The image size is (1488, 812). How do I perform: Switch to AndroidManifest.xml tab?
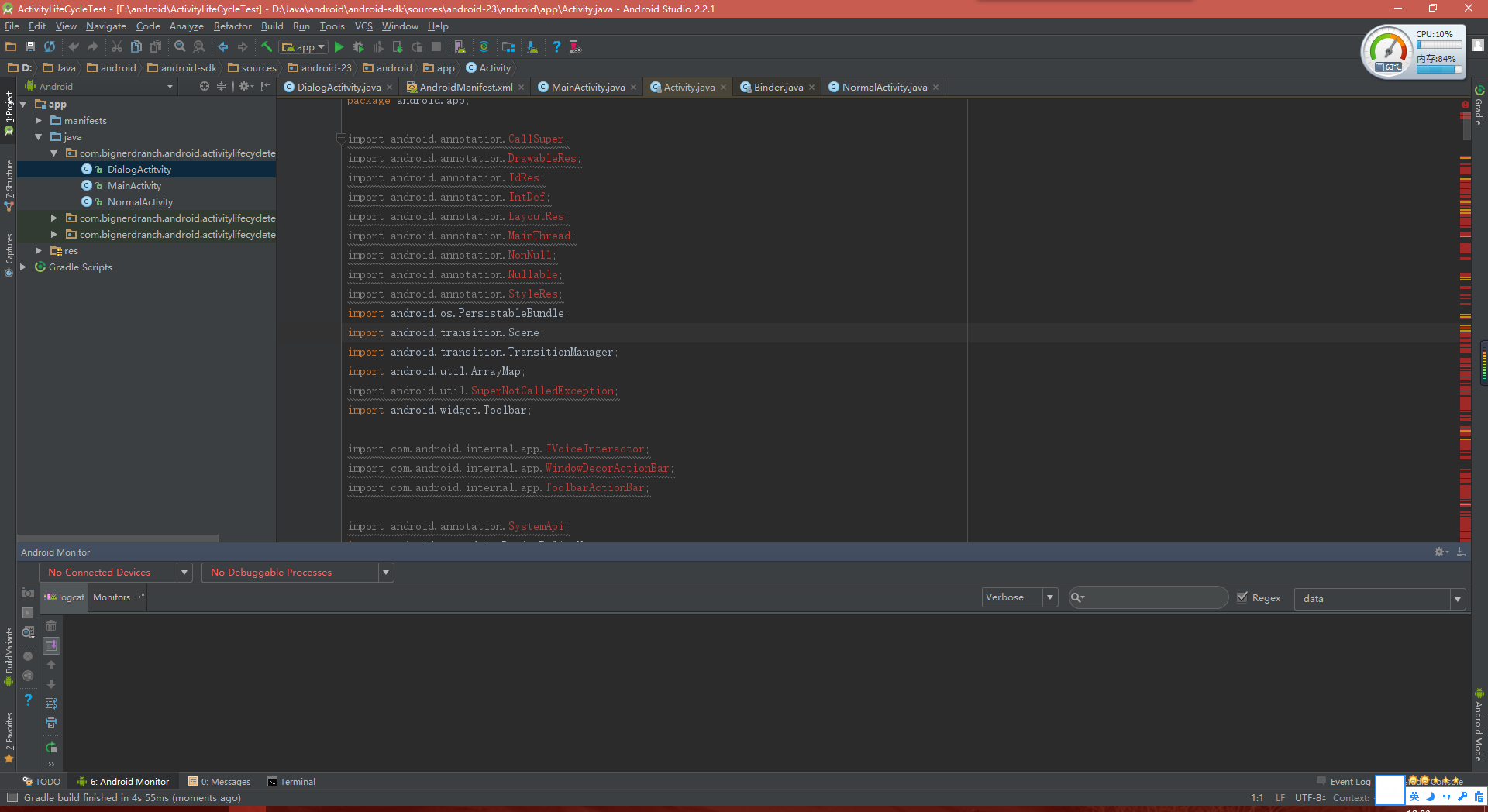(465, 88)
